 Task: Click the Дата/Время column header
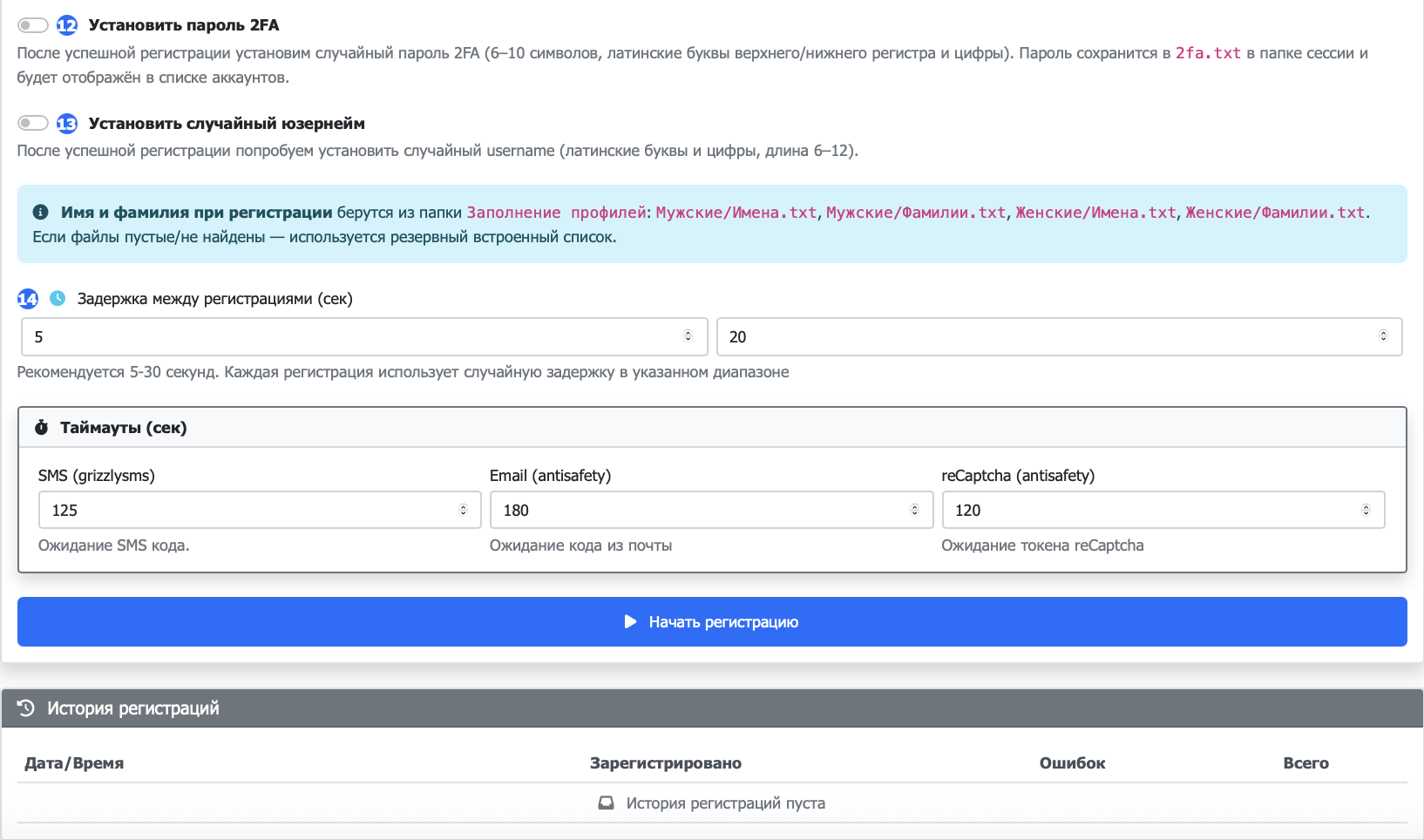pyautogui.click(x=74, y=762)
